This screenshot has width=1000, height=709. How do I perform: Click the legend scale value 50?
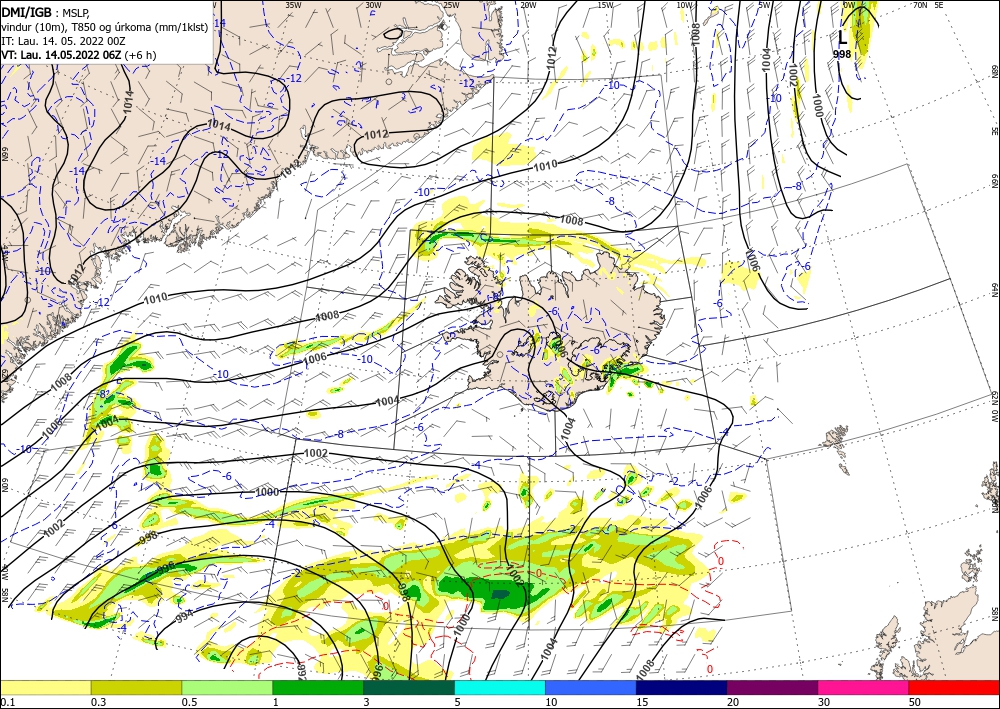(915, 702)
